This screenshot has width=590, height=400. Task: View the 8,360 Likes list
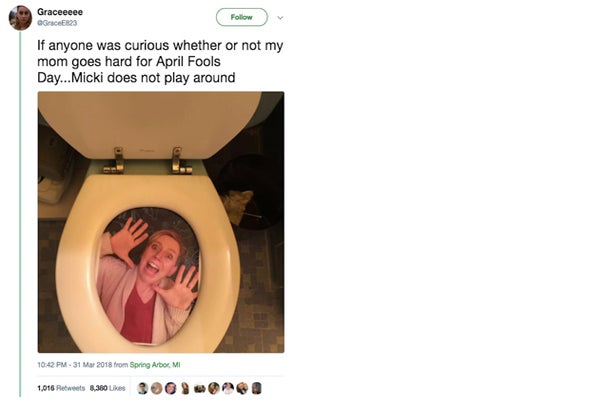(108, 388)
